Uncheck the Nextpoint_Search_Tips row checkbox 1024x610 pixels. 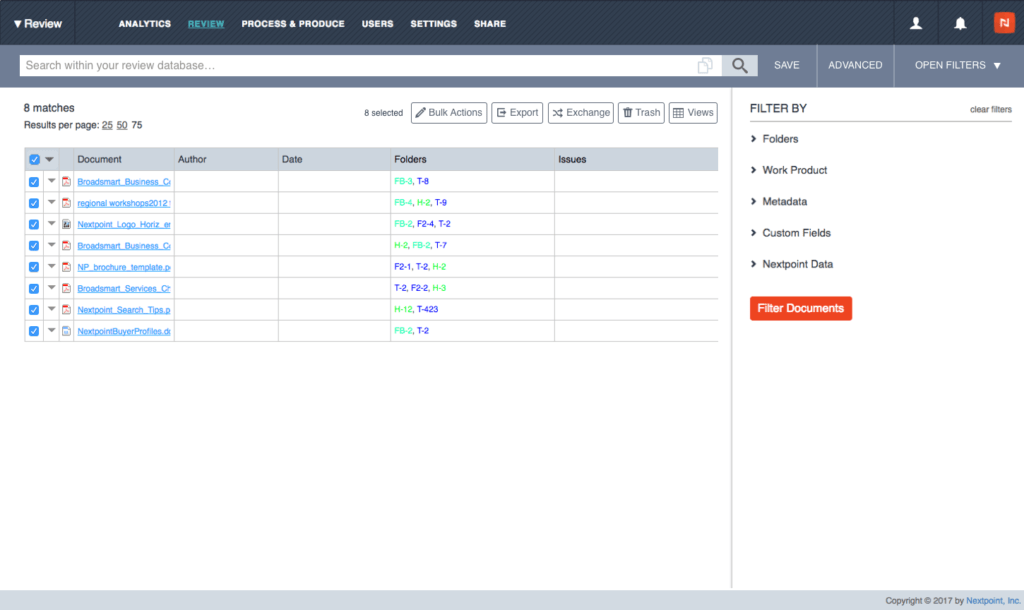coord(34,310)
